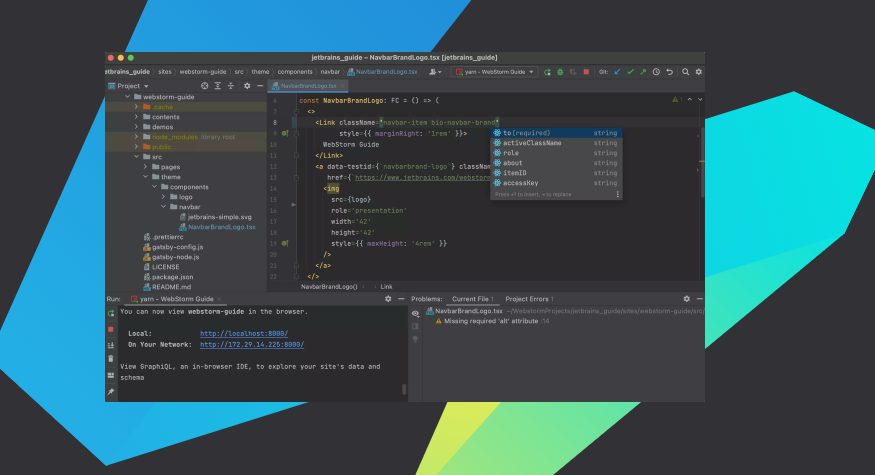Collapse the src folder
The image size is (875, 475).
tap(137, 157)
